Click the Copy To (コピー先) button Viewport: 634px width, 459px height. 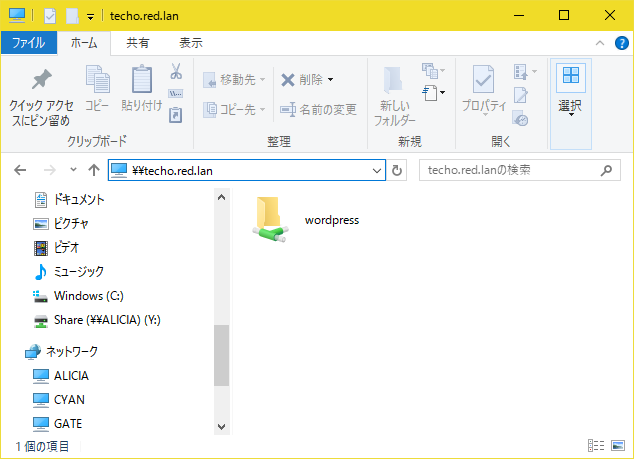click(234, 109)
